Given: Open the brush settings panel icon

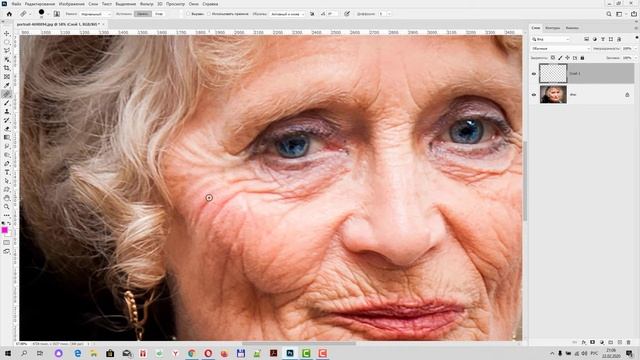Looking at the screenshot, I should (57, 14).
